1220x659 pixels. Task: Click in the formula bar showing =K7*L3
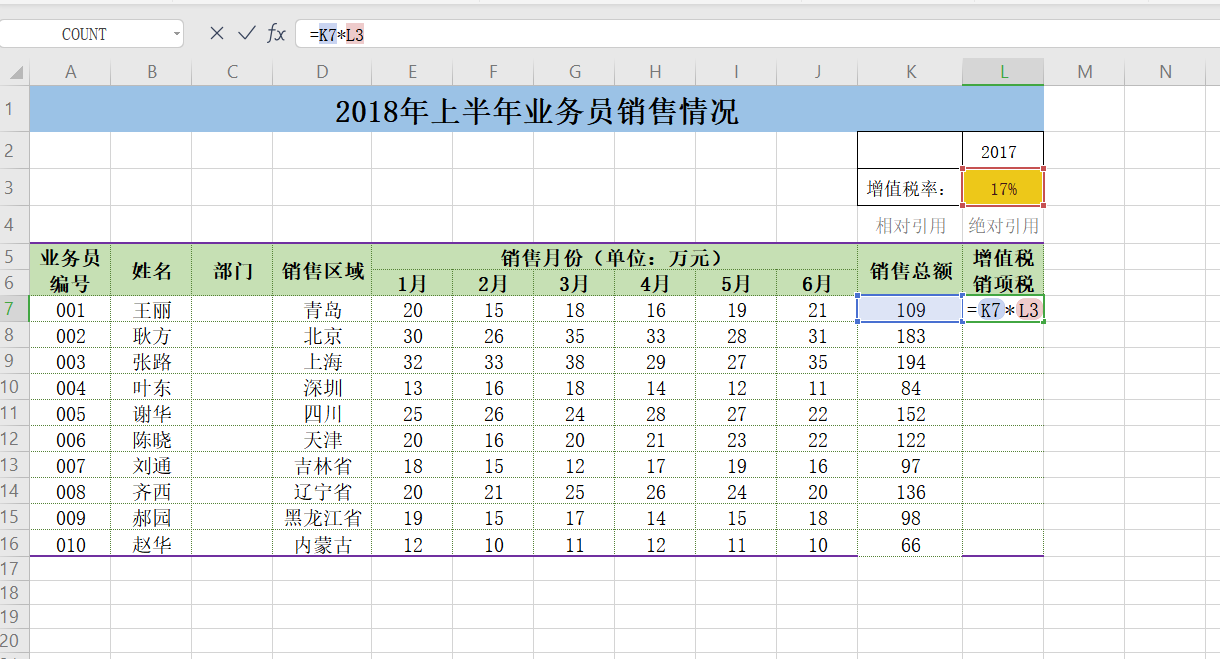click(758, 34)
